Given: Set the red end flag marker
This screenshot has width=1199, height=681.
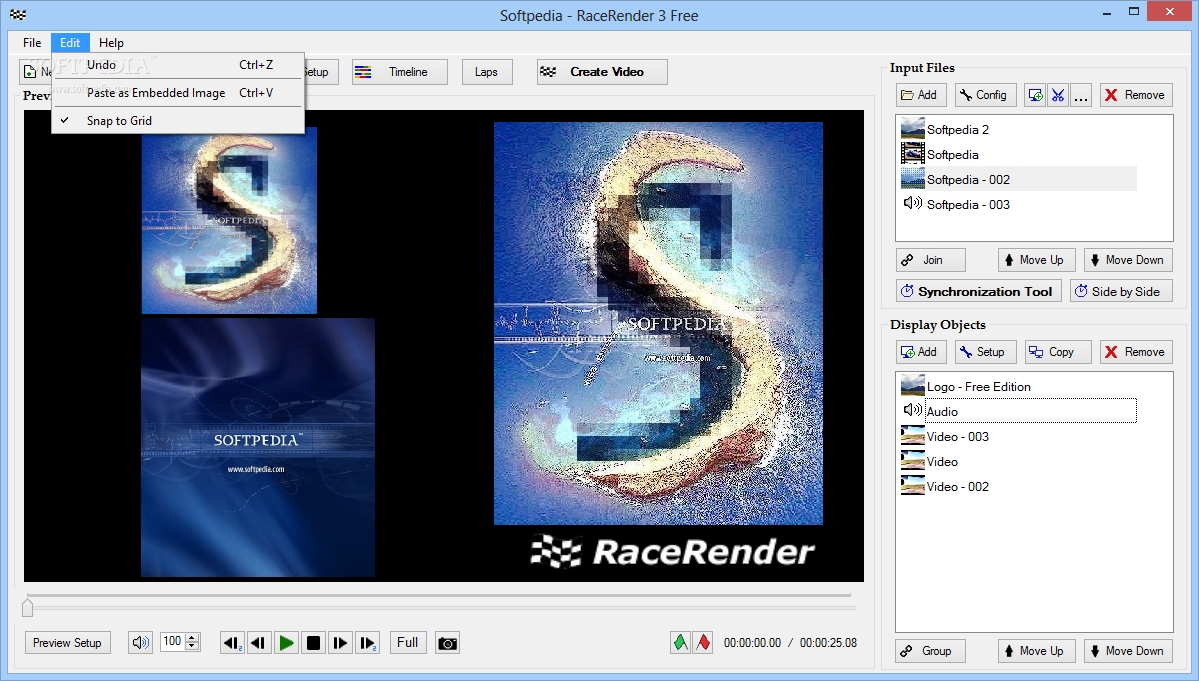Looking at the screenshot, I should point(703,643).
